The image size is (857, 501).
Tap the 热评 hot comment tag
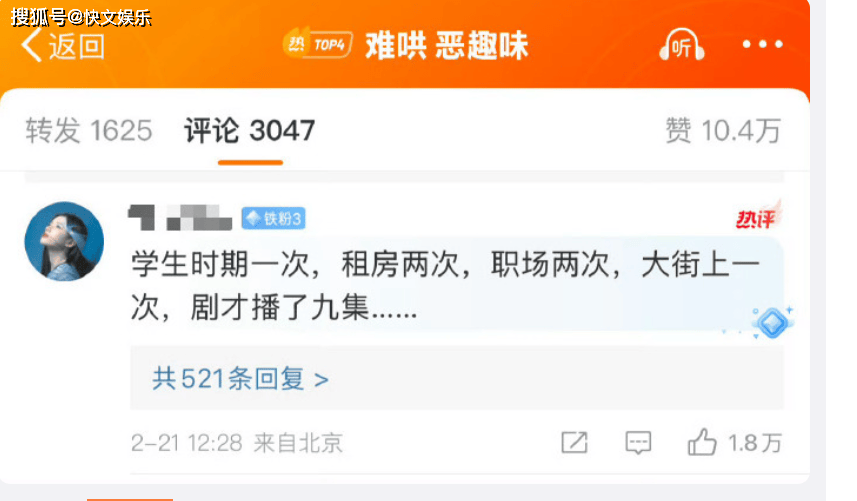(x=757, y=217)
